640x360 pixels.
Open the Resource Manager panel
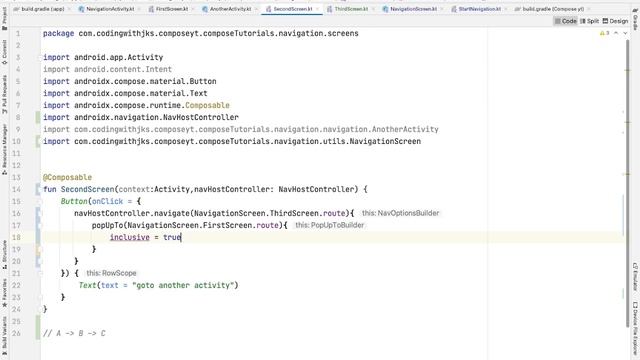pyautogui.click(x=4, y=149)
